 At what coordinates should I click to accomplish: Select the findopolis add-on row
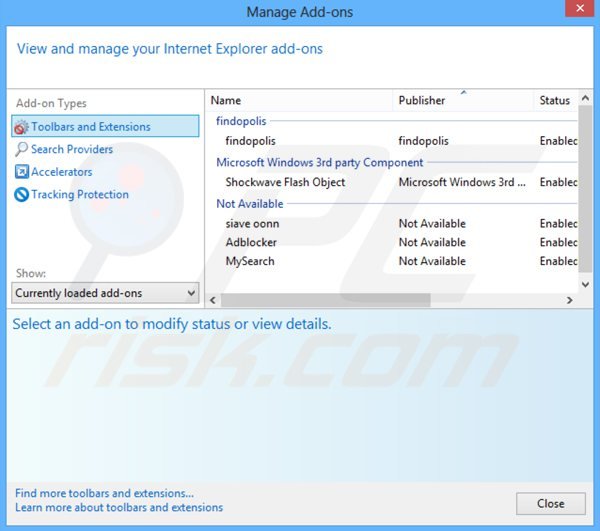click(250, 141)
